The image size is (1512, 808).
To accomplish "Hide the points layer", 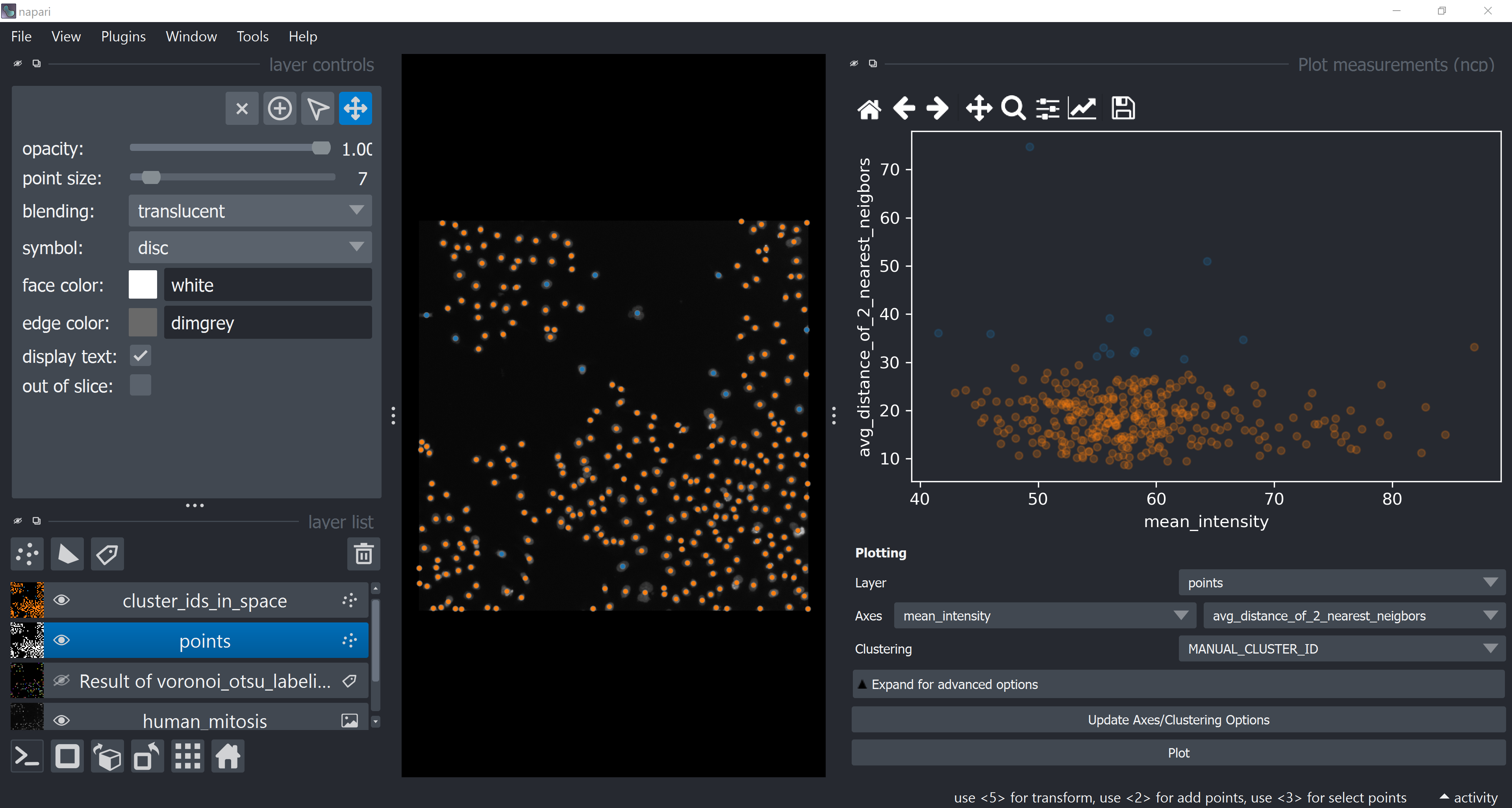I will 62,640.
